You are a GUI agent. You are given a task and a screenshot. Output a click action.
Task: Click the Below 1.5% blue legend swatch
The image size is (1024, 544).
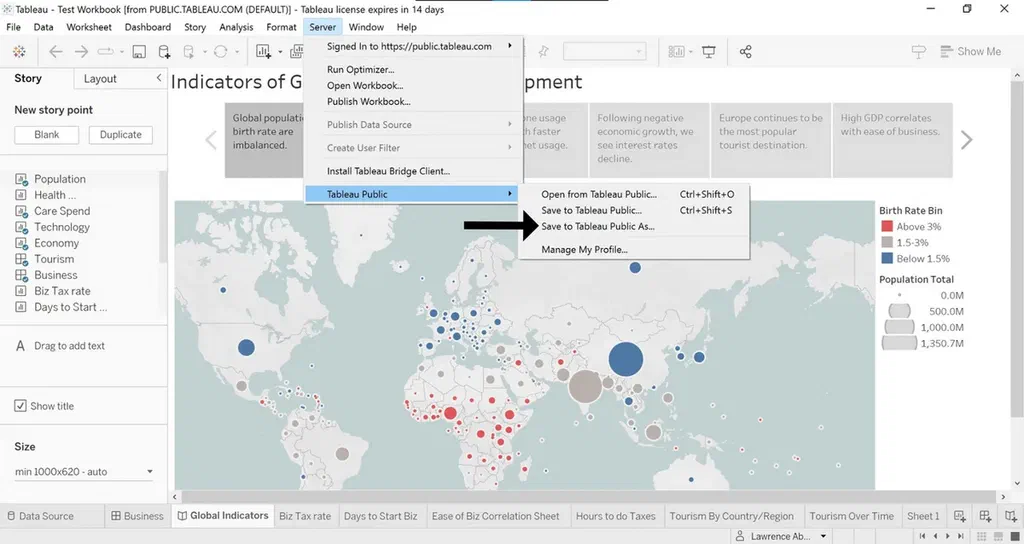tap(887, 259)
